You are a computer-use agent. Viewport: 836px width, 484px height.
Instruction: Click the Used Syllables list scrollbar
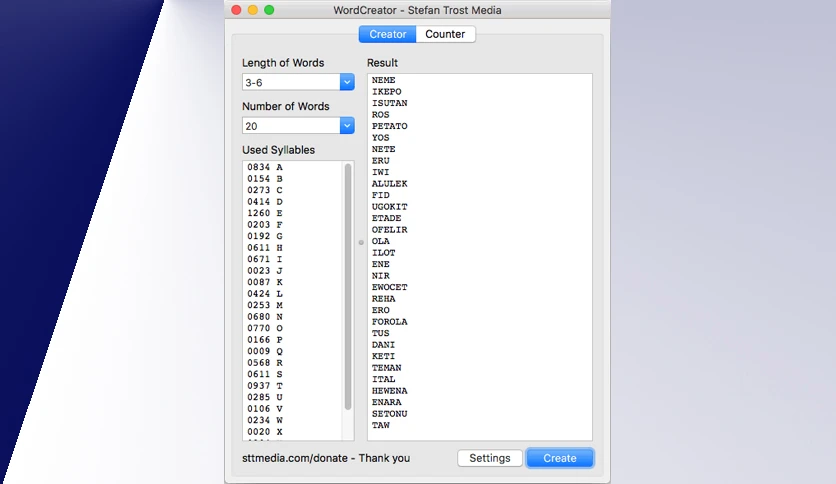(x=348, y=287)
